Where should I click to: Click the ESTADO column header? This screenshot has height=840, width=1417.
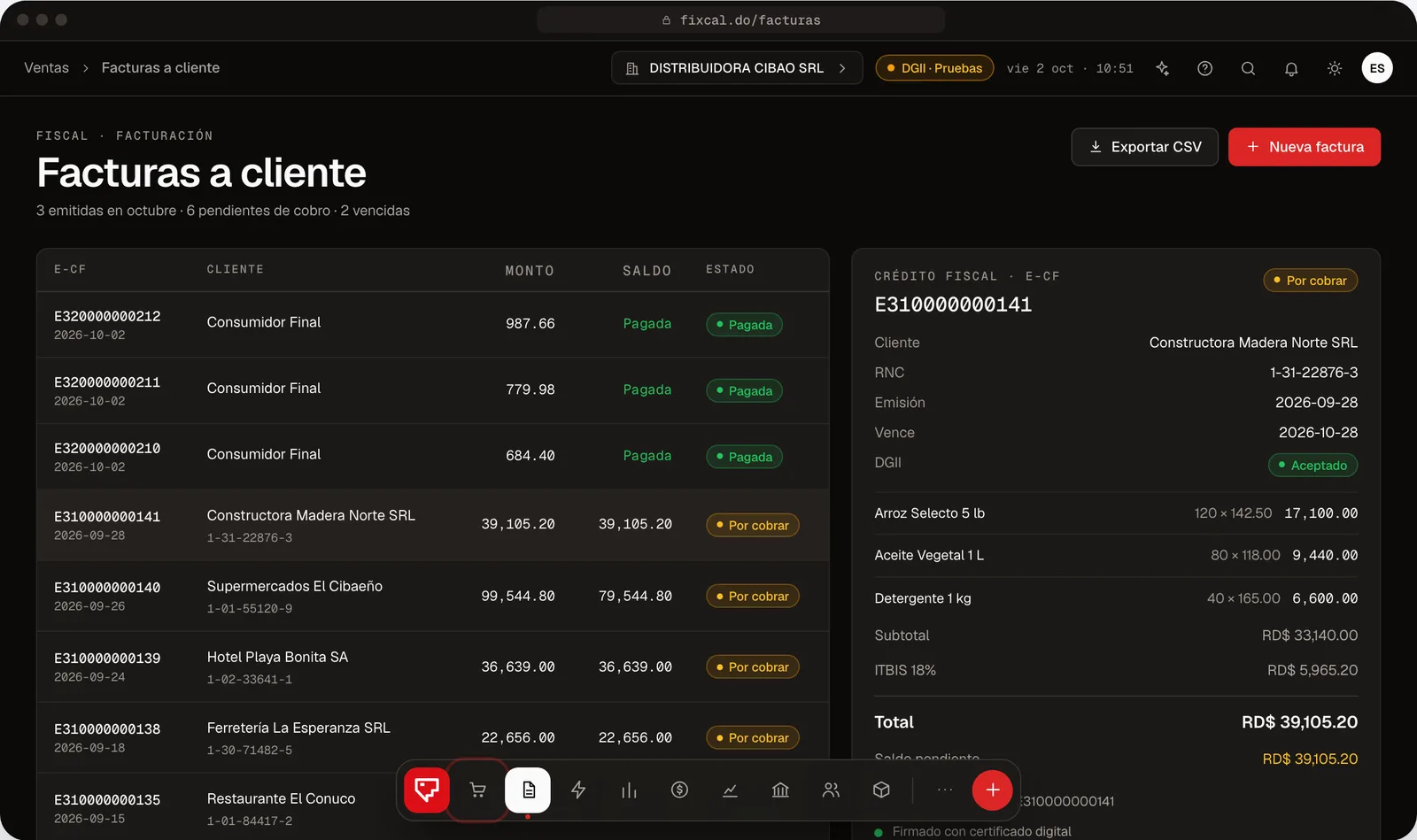730,269
